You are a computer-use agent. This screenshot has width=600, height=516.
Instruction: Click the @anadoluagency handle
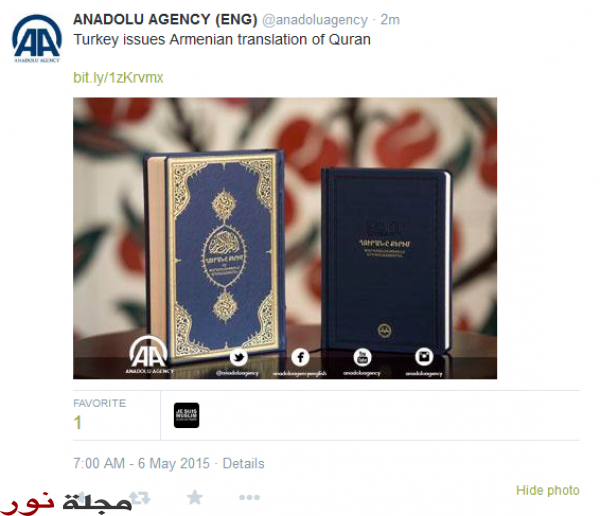[x=315, y=20]
